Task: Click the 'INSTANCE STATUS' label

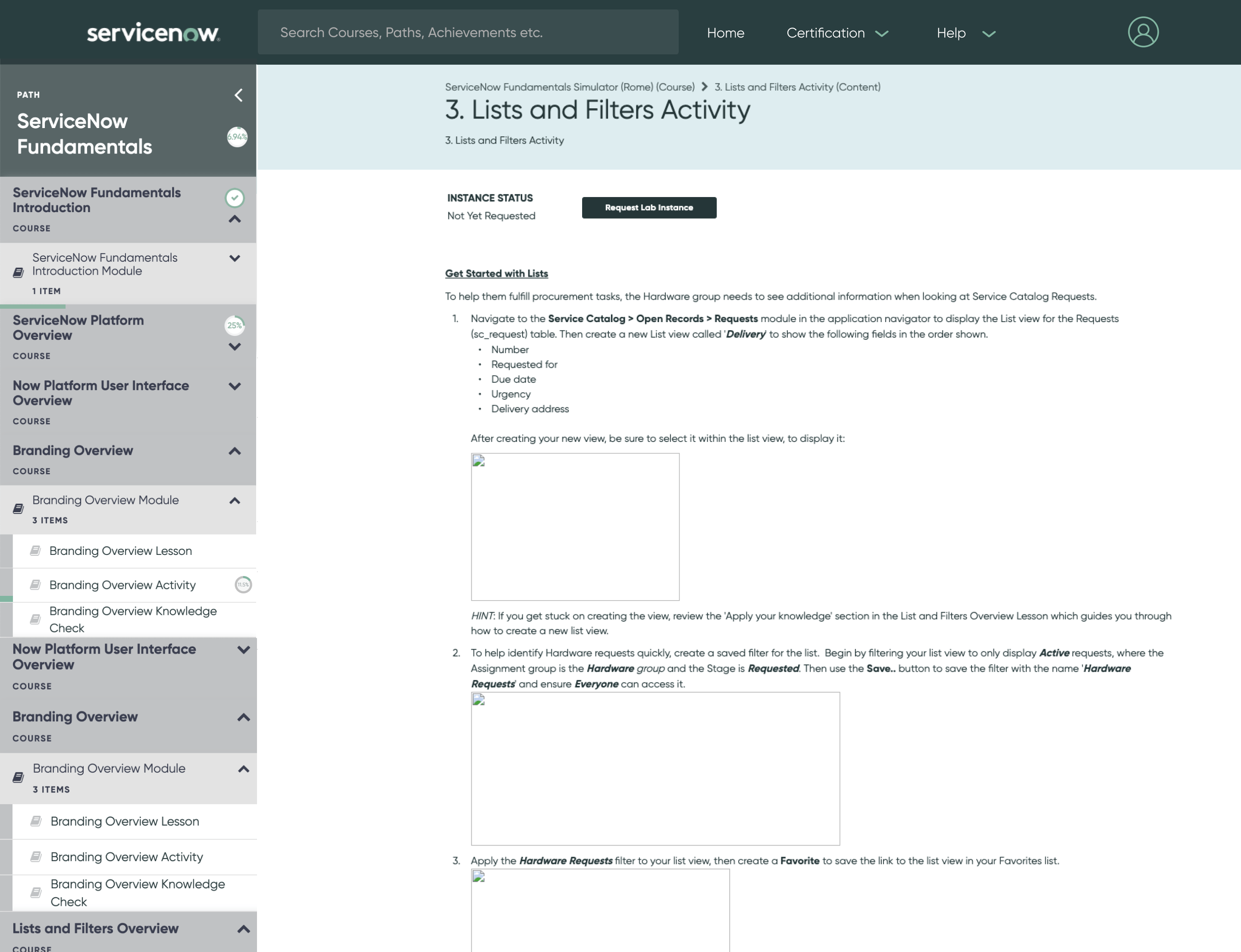Action: coord(489,198)
